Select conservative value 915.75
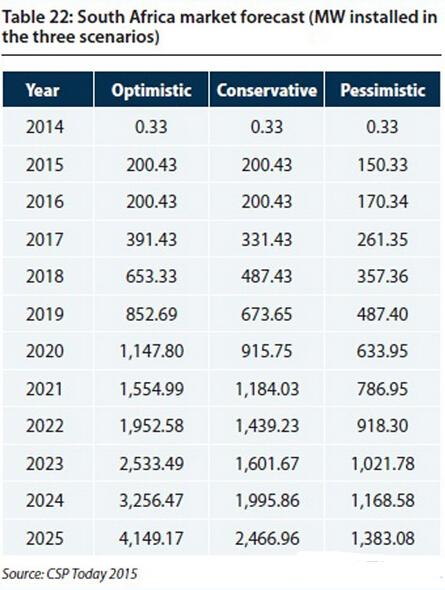 click(x=267, y=351)
